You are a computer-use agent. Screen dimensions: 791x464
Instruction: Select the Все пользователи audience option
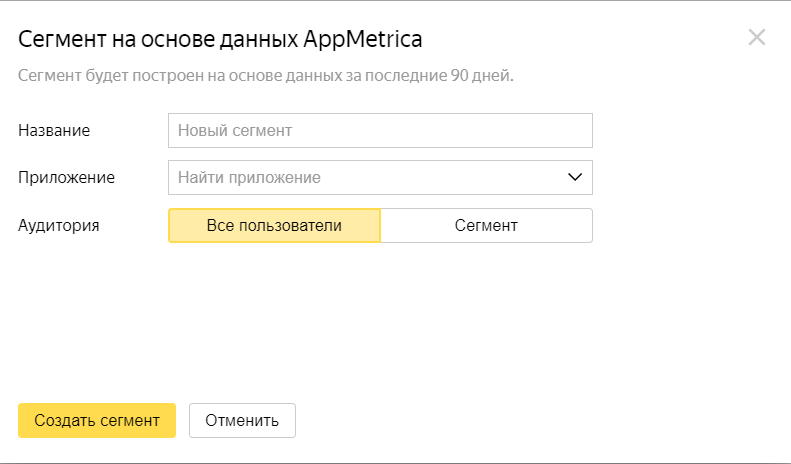[274, 225]
